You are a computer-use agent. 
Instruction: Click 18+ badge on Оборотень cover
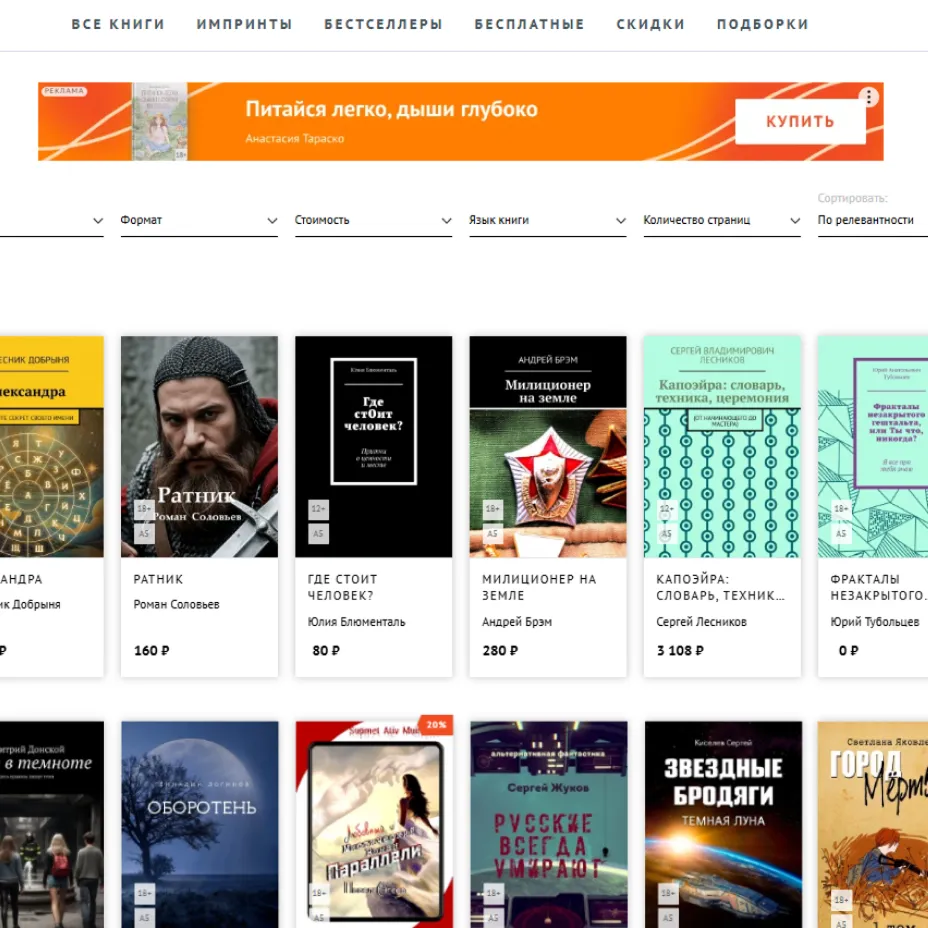144,893
